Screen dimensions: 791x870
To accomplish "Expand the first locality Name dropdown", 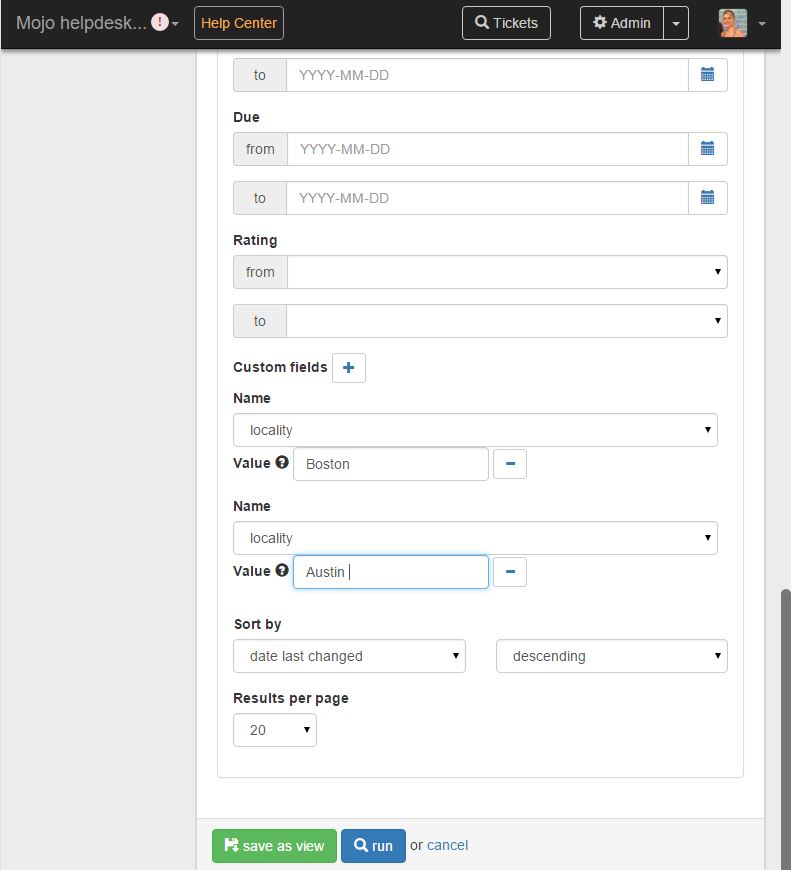I will point(475,430).
